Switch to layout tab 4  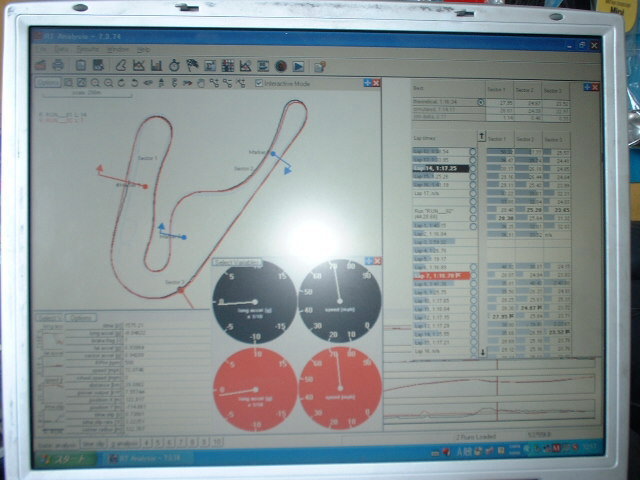point(147,442)
